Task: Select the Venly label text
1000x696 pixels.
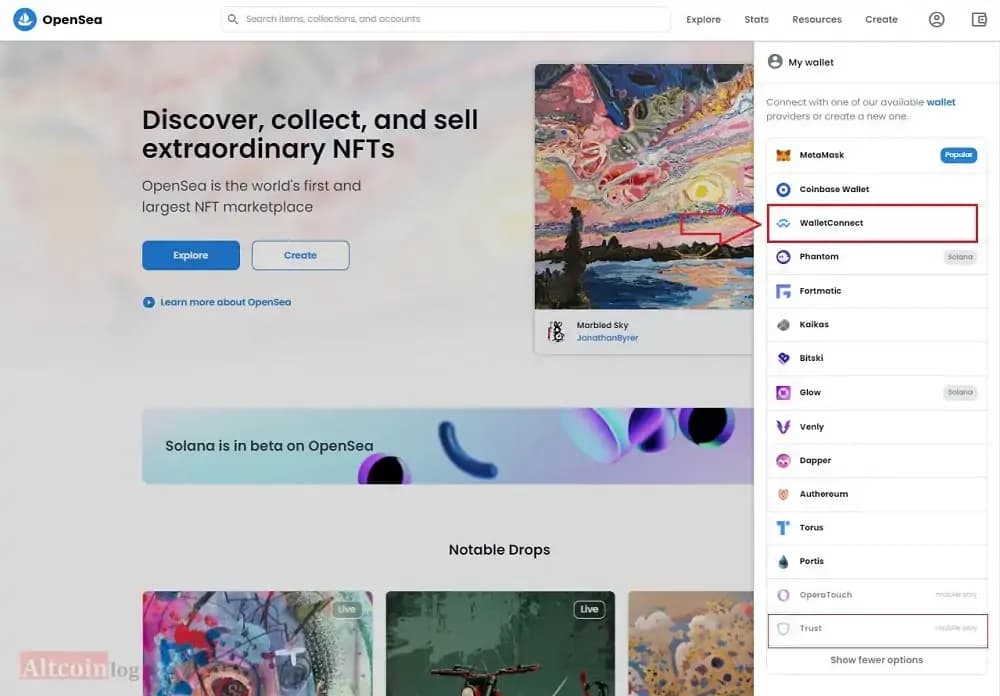Action: tap(811, 427)
